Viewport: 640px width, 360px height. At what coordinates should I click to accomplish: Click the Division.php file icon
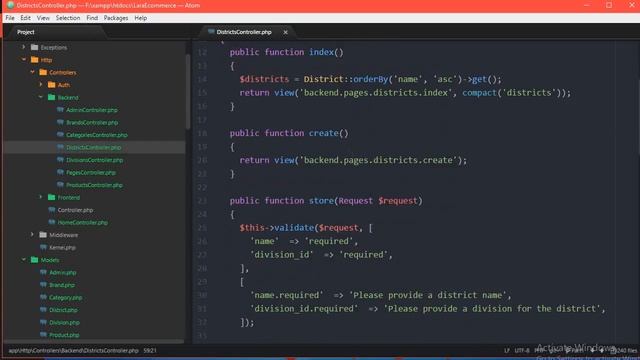[x=43, y=322]
